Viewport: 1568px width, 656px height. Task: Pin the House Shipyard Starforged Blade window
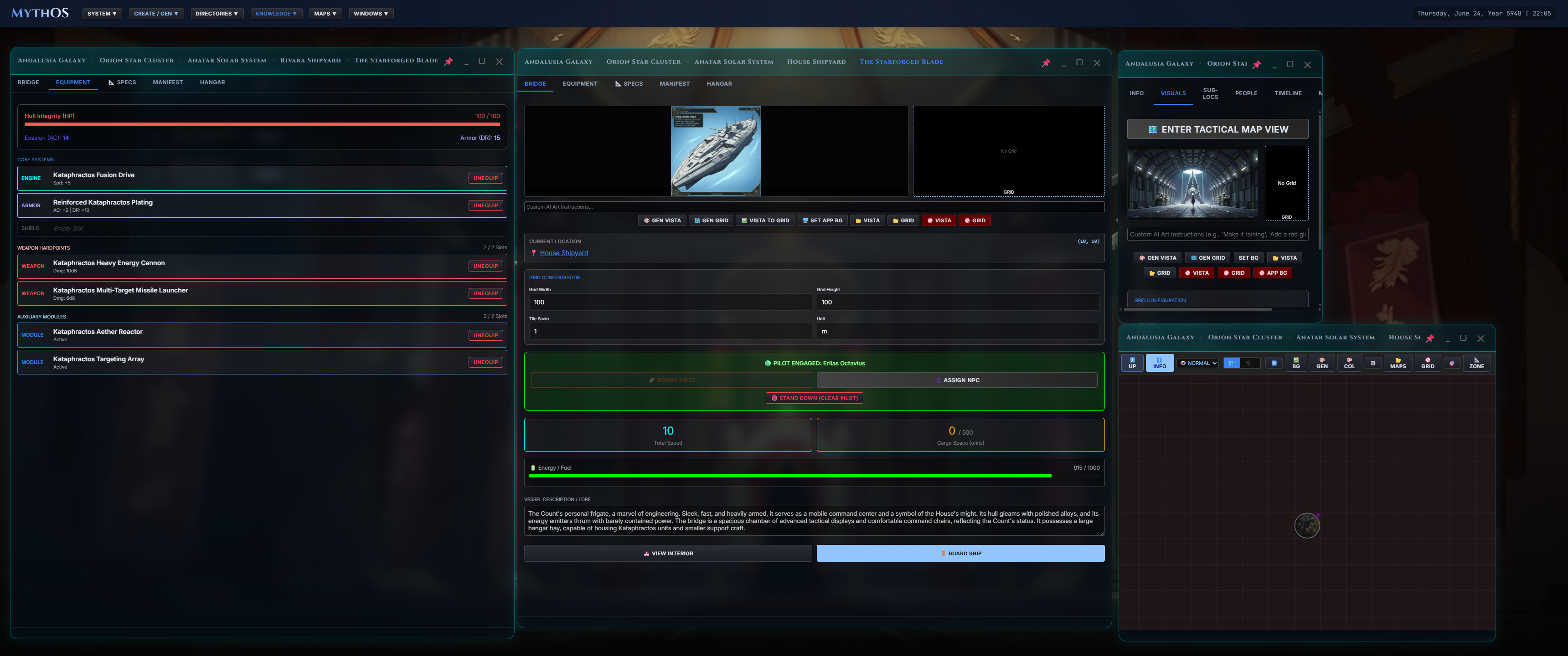tap(1046, 63)
